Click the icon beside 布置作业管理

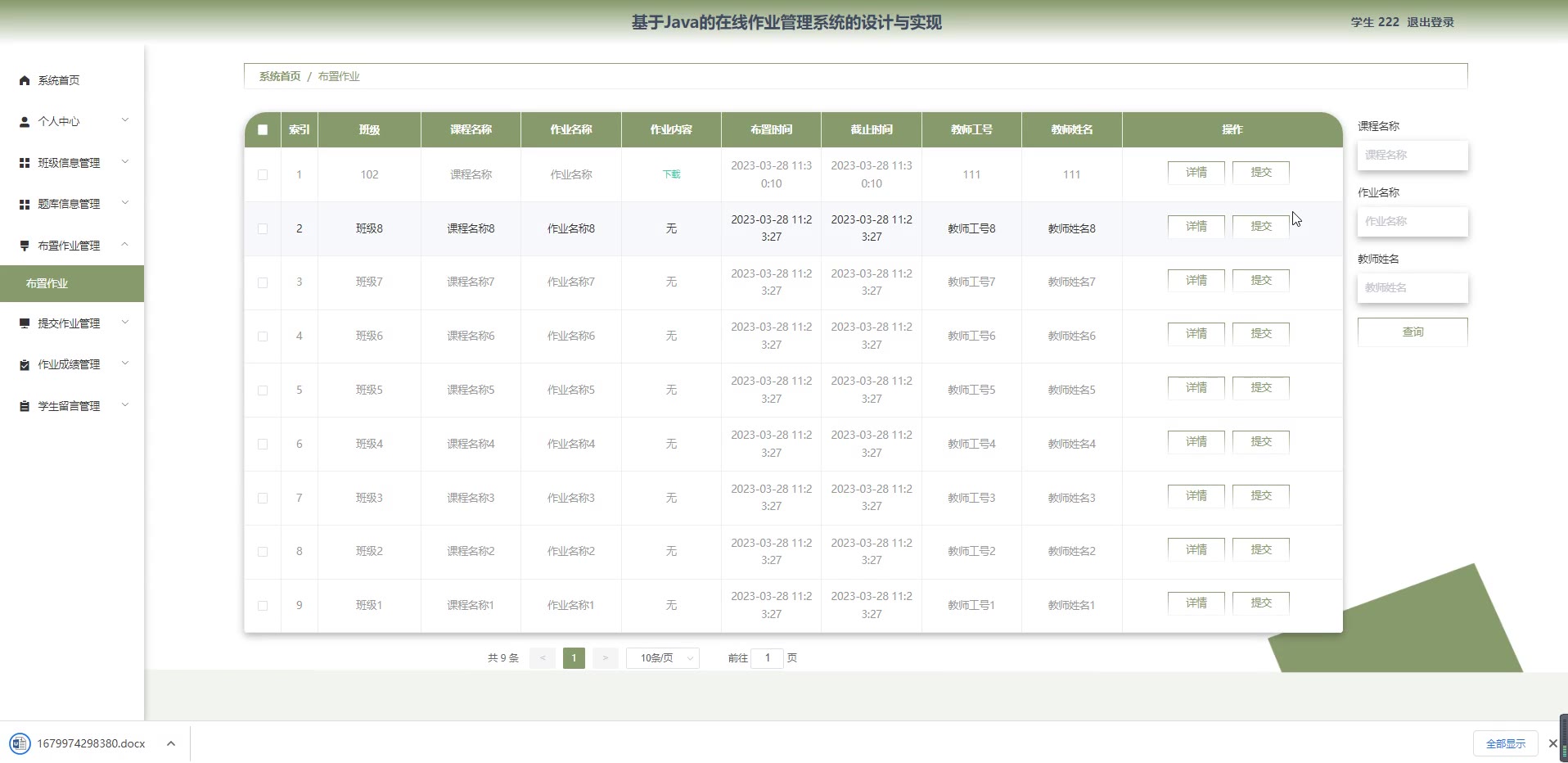click(25, 246)
